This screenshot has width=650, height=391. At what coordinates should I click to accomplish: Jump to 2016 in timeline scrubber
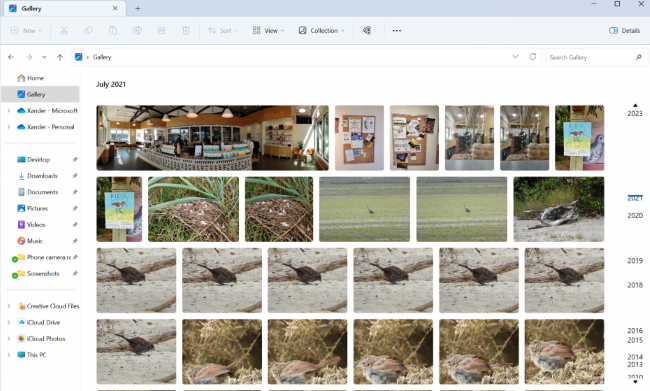pos(635,331)
